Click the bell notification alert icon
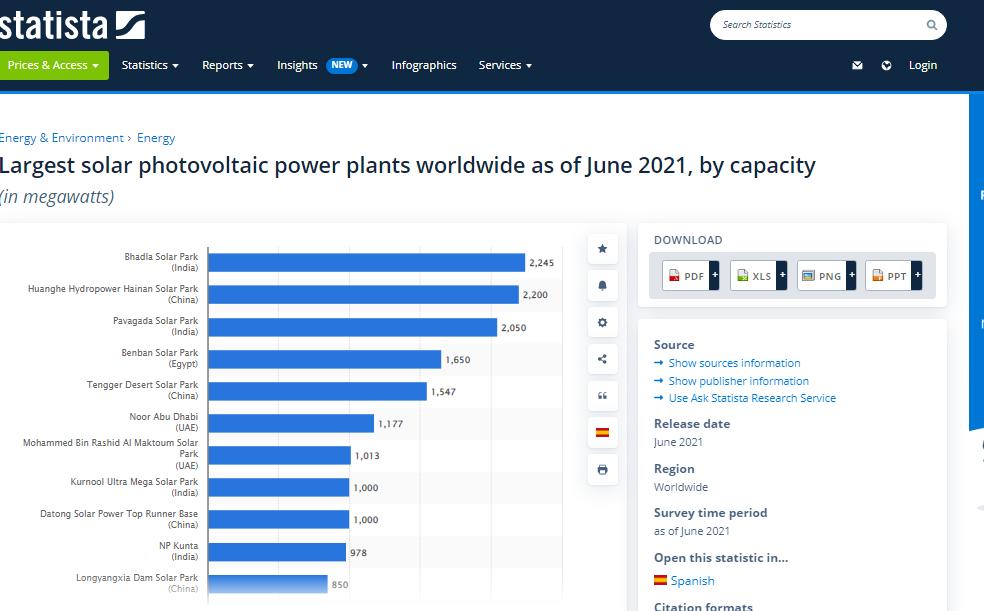Image resolution: width=984 pixels, height=611 pixels. (602, 286)
